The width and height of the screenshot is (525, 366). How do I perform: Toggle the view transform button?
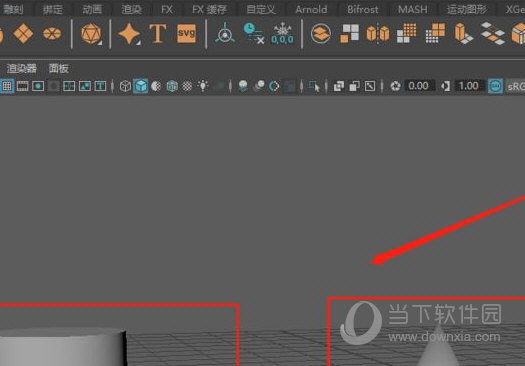(496, 86)
